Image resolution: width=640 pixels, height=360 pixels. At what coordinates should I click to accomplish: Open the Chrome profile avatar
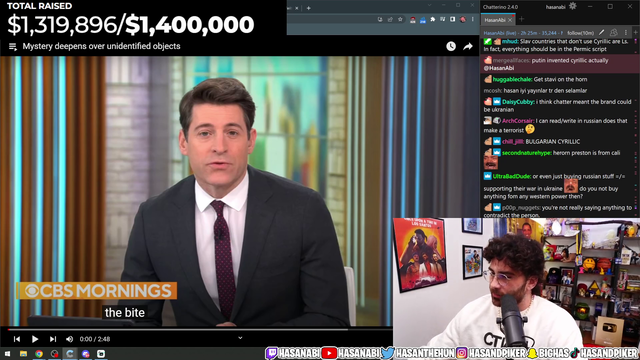pos(463,19)
